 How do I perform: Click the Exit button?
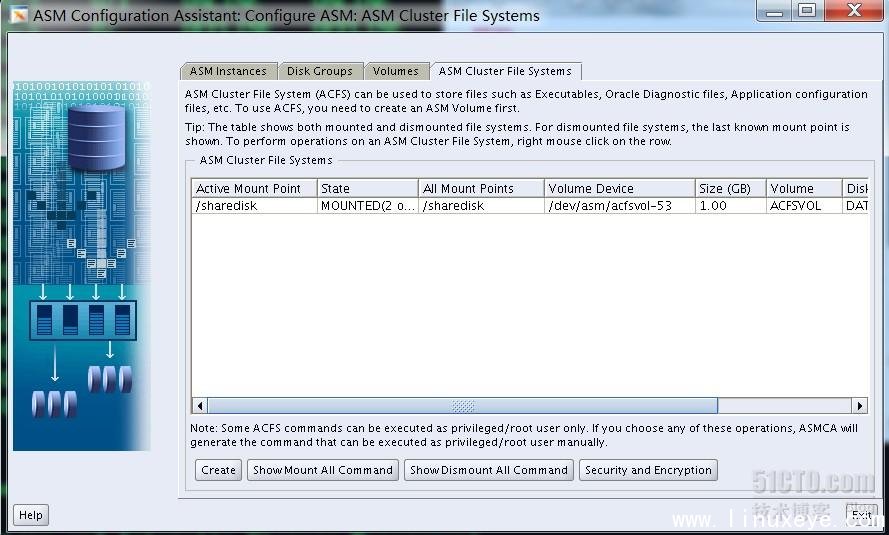coord(861,515)
